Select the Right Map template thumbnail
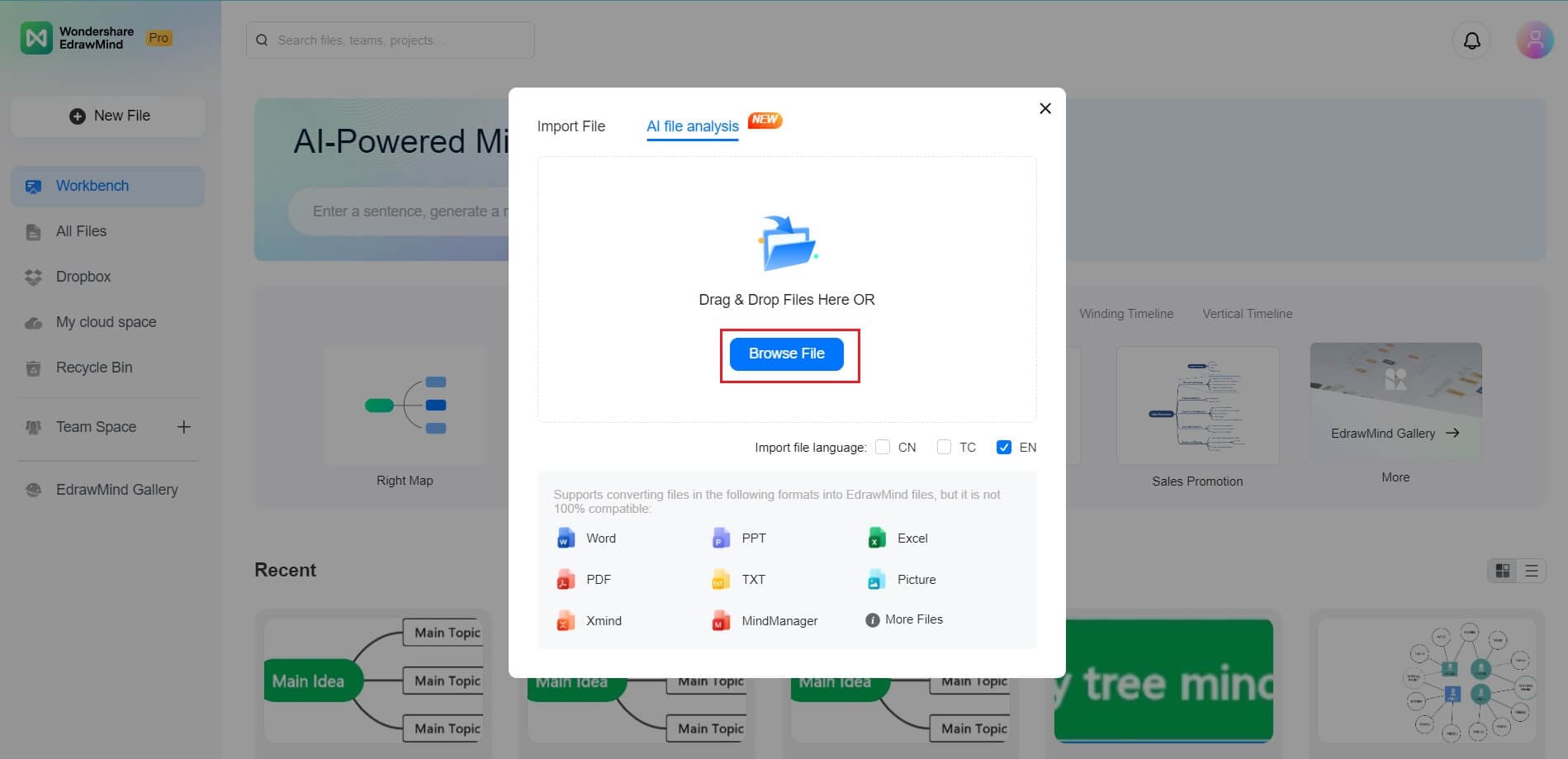The width and height of the screenshot is (1568, 759). click(x=405, y=406)
